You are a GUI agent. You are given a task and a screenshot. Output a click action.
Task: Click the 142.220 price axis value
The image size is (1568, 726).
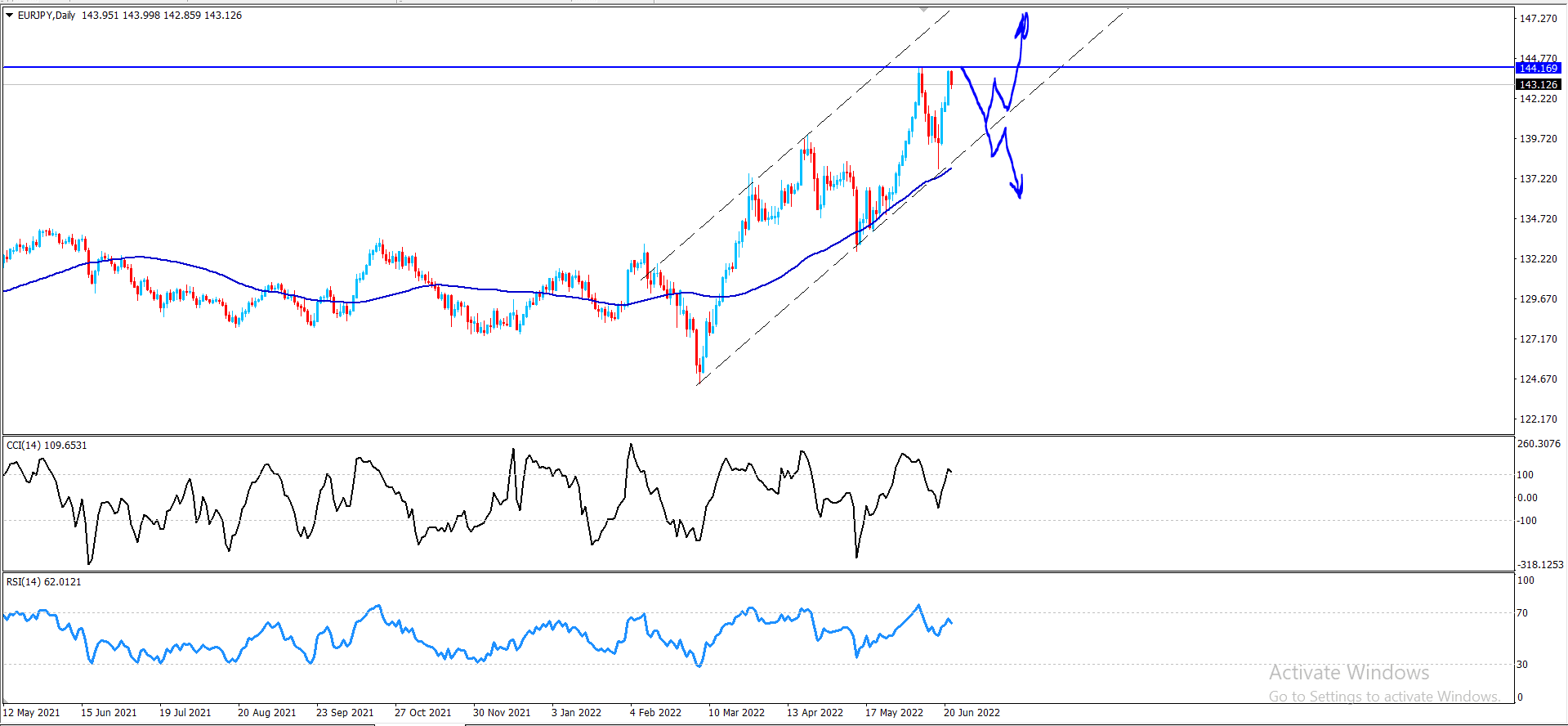click(1538, 98)
